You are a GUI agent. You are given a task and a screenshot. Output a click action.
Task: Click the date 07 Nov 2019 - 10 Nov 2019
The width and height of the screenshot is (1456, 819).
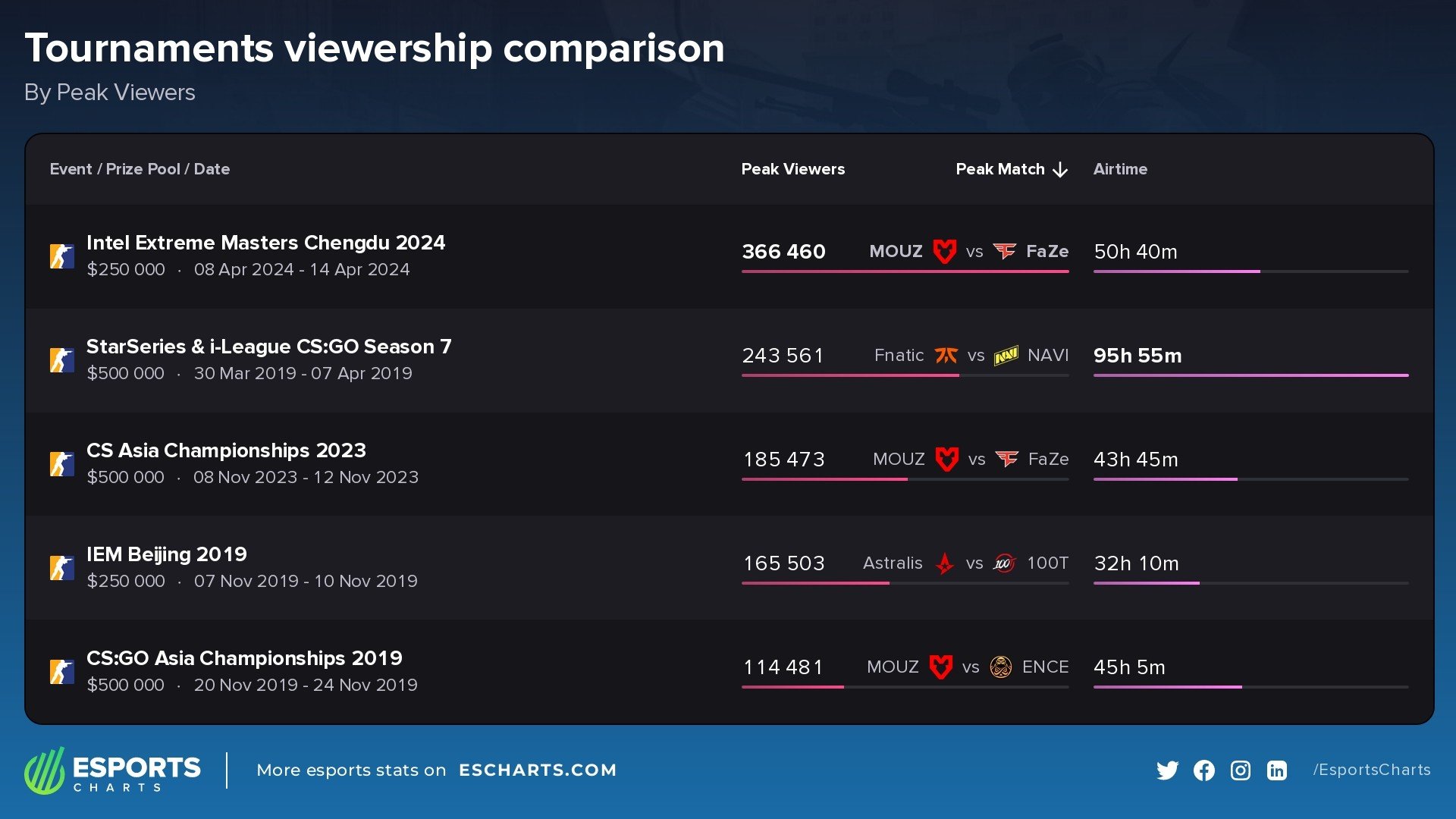[306, 582]
